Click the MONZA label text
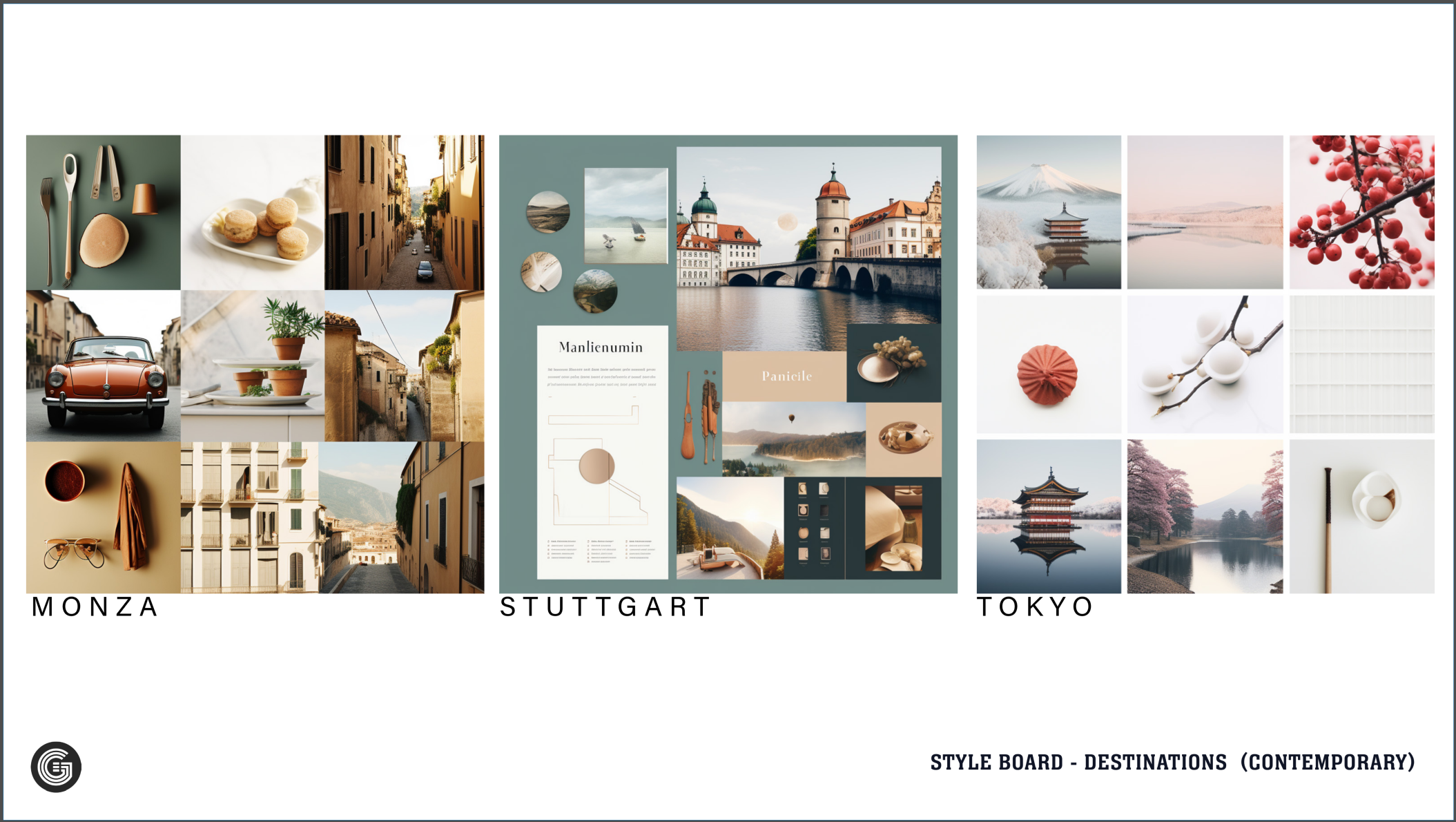The height and width of the screenshot is (822, 1456). [x=95, y=607]
